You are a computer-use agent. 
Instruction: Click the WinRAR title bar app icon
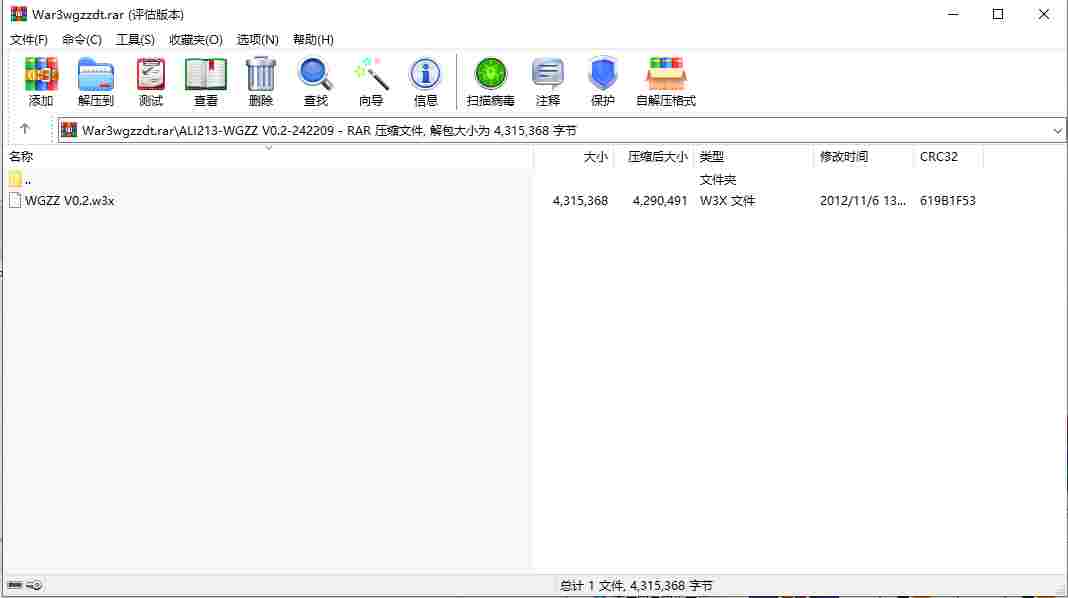tap(18, 14)
